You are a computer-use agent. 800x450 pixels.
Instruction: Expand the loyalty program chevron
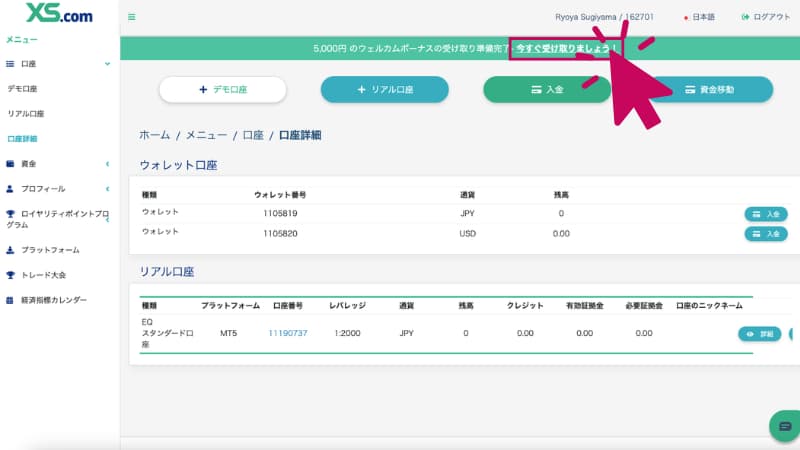pos(108,220)
